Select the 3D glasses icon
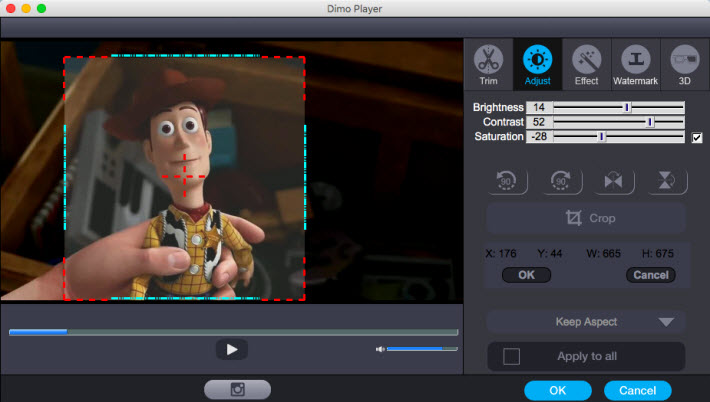The width and height of the screenshot is (710, 402). click(x=684, y=64)
